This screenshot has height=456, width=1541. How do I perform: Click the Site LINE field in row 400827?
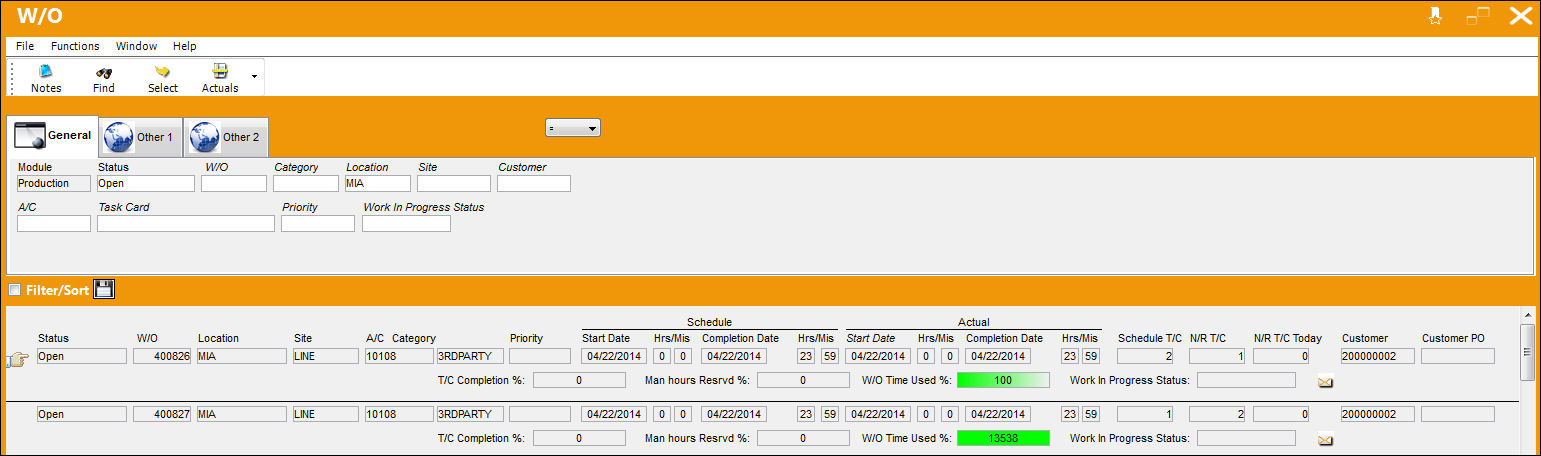(325, 414)
